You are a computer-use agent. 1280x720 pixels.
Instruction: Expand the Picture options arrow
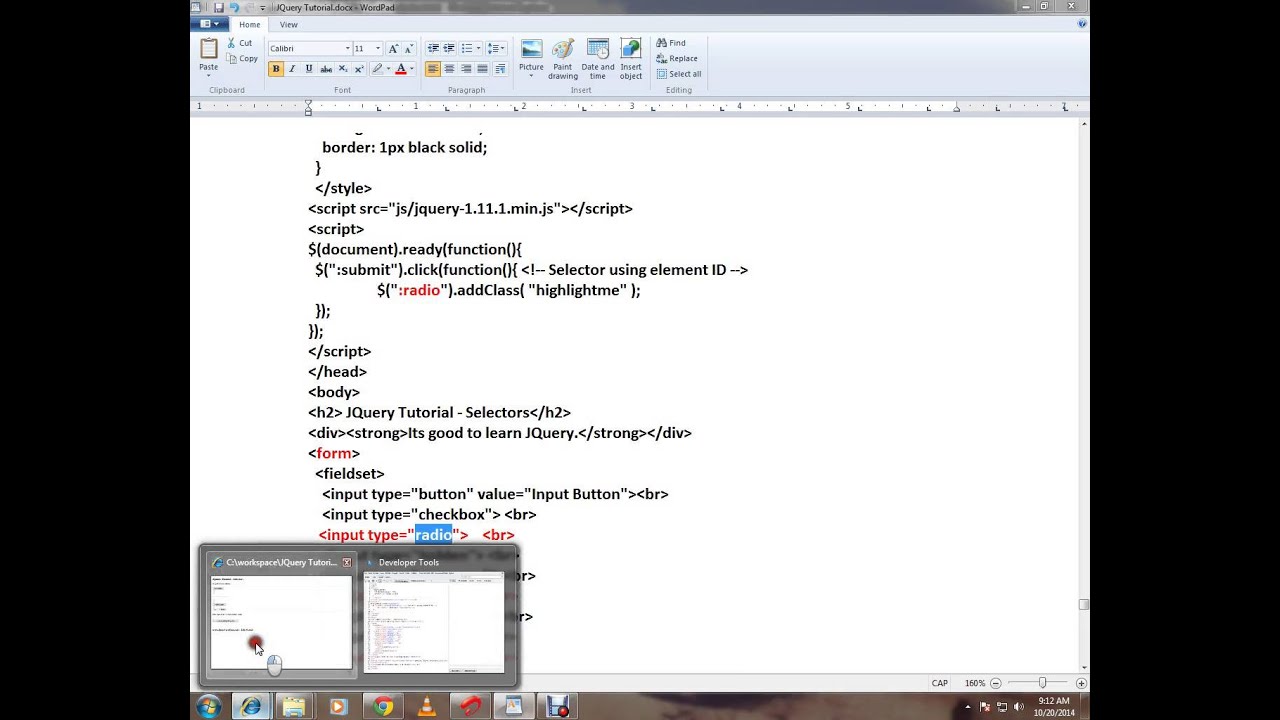click(531, 76)
